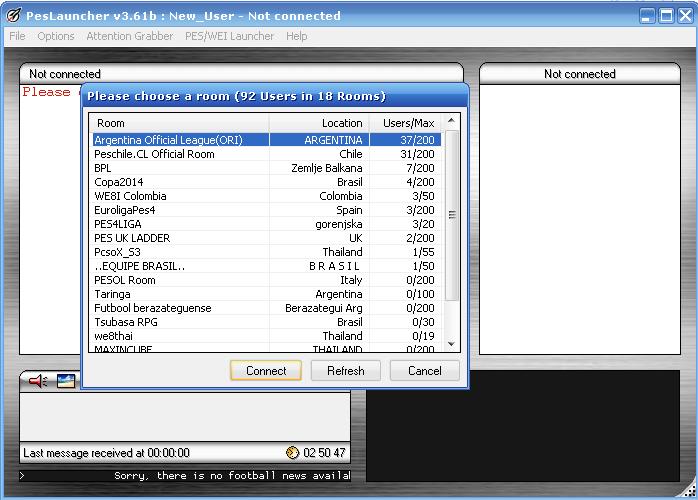Click the PesLauncher app icon in title bar

13,16
